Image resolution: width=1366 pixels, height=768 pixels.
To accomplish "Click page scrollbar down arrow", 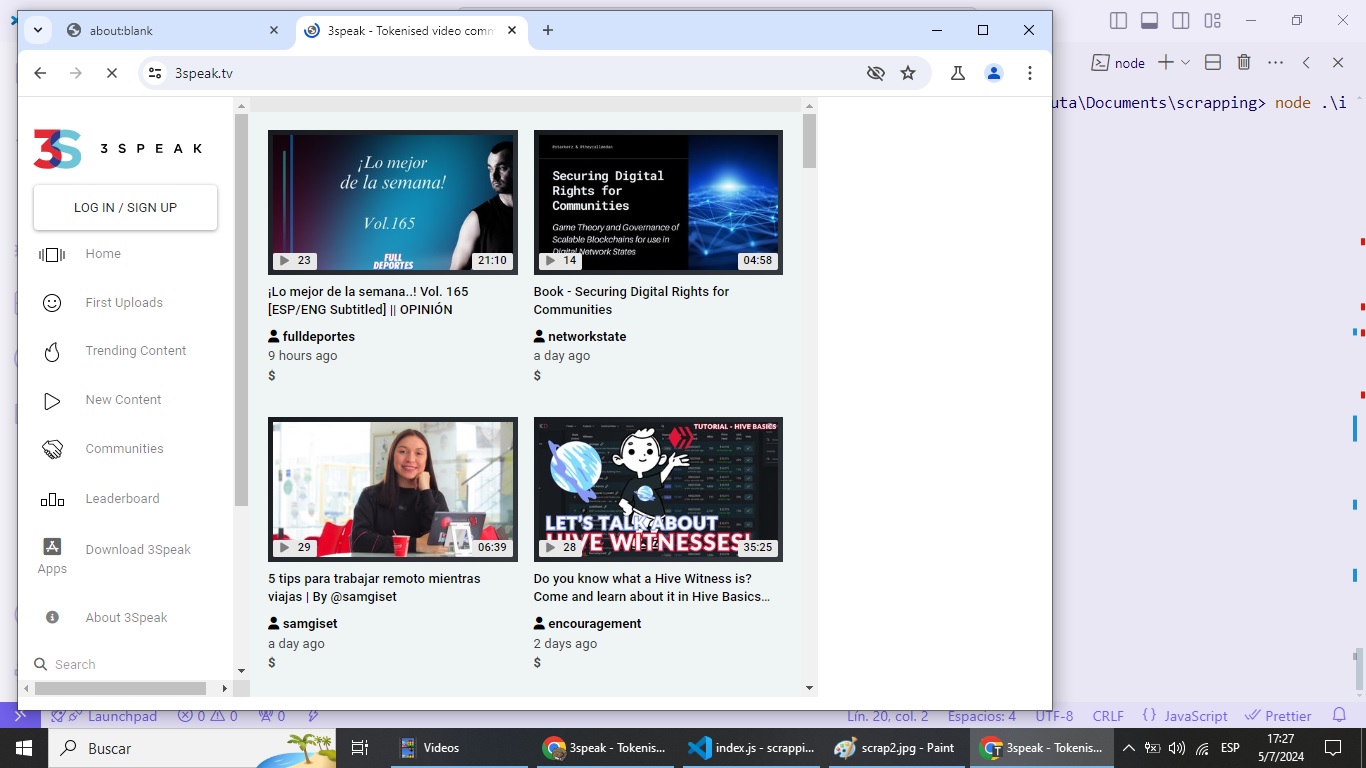I will click(810, 688).
